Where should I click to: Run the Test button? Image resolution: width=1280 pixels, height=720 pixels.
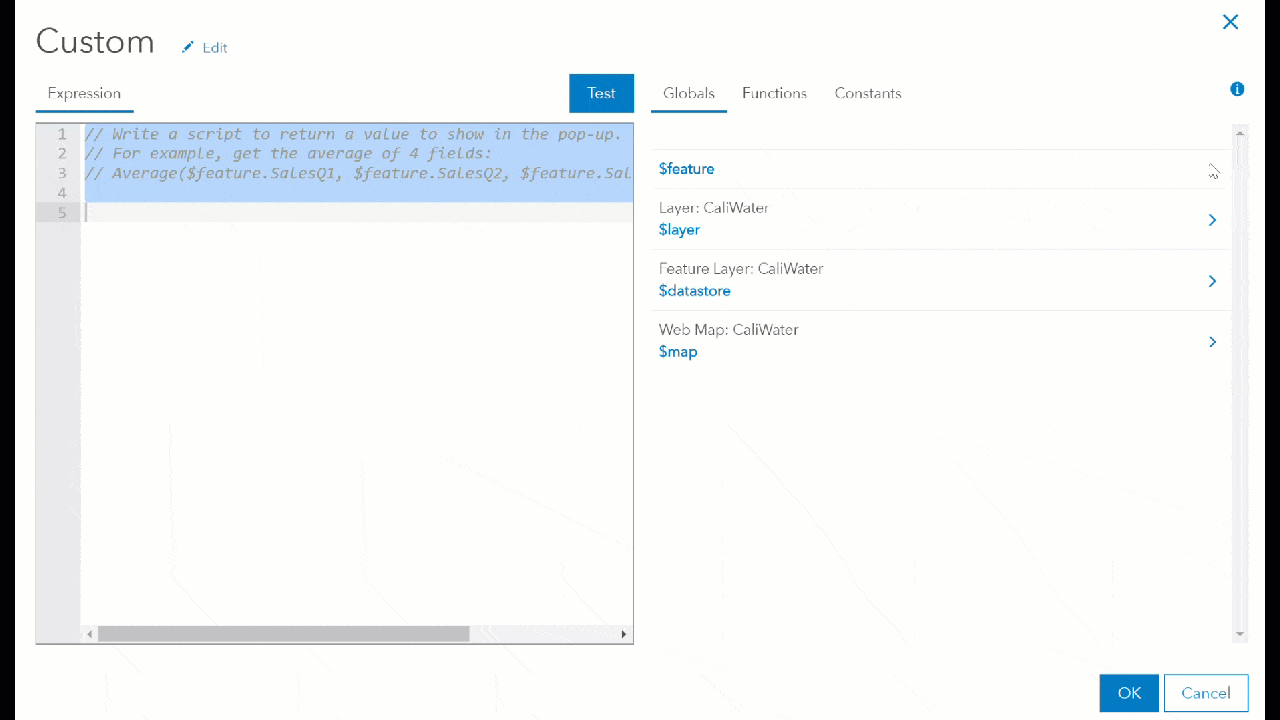pos(601,93)
